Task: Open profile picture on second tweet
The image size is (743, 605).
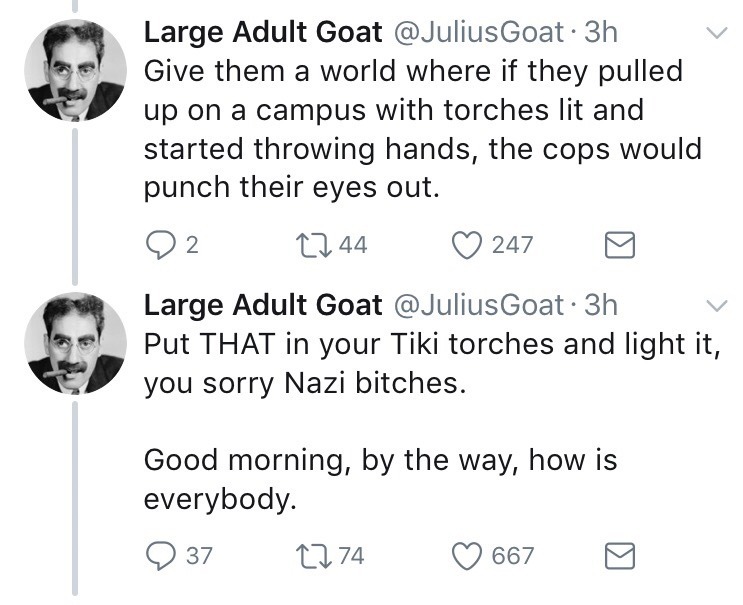Action: pos(75,343)
